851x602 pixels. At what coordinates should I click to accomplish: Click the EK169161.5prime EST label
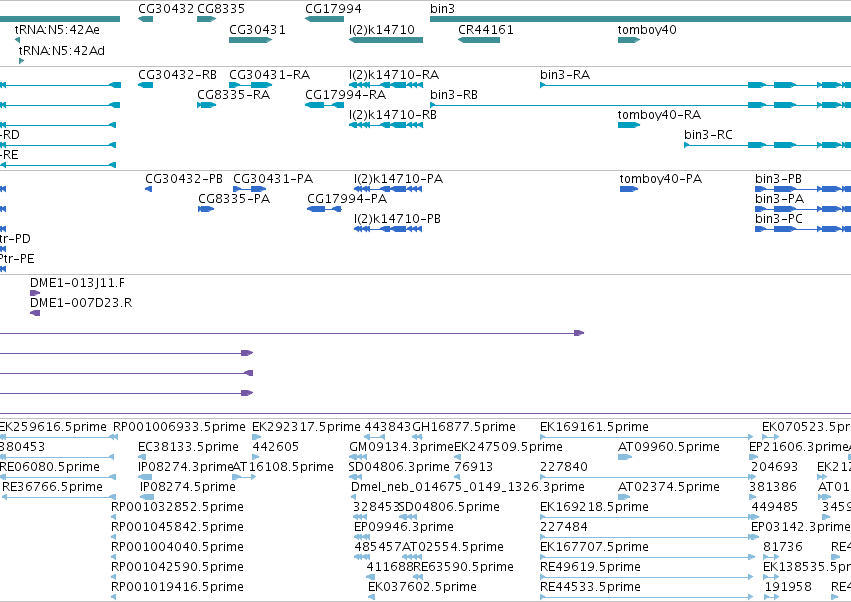[x=594, y=427]
